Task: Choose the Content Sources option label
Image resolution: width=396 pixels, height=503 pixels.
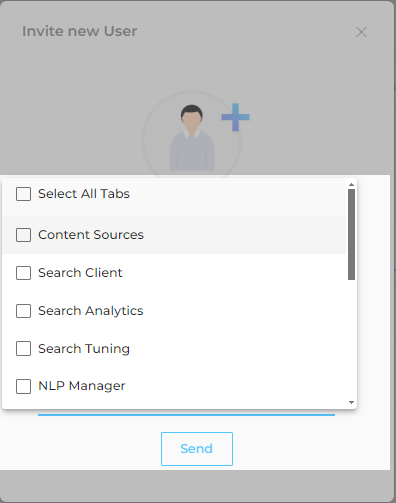Action: click(x=91, y=235)
